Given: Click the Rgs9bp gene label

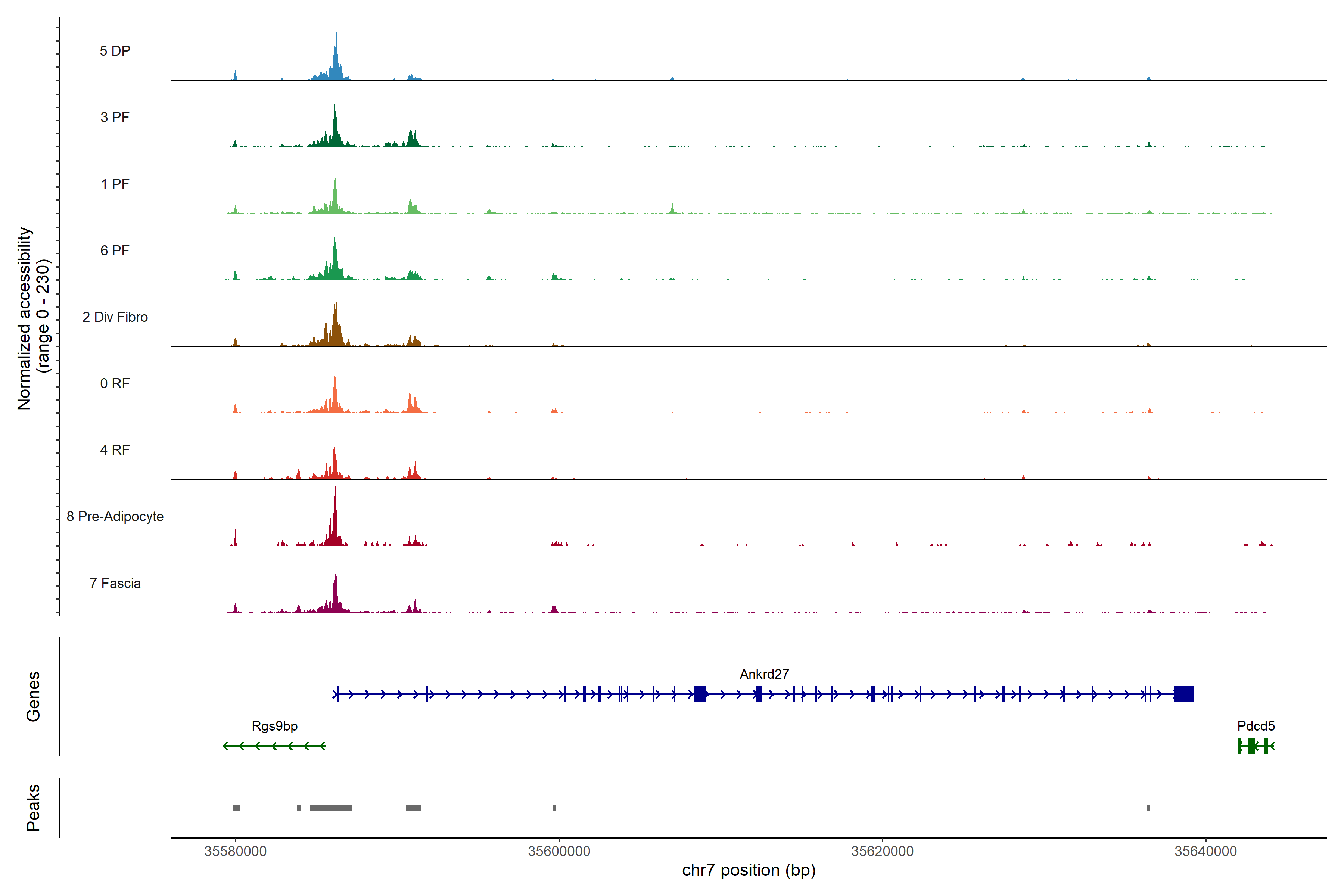Looking at the screenshot, I should (274, 726).
